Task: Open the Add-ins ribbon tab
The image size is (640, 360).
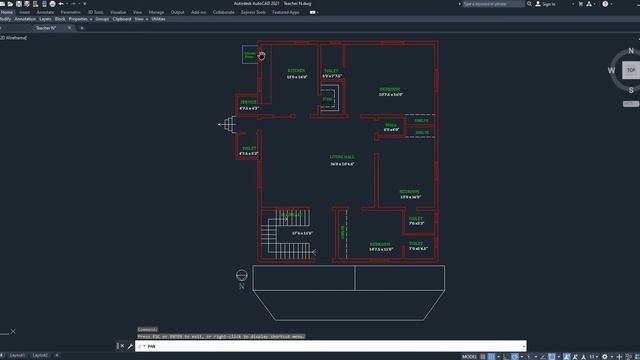Action: pyautogui.click(x=198, y=12)
